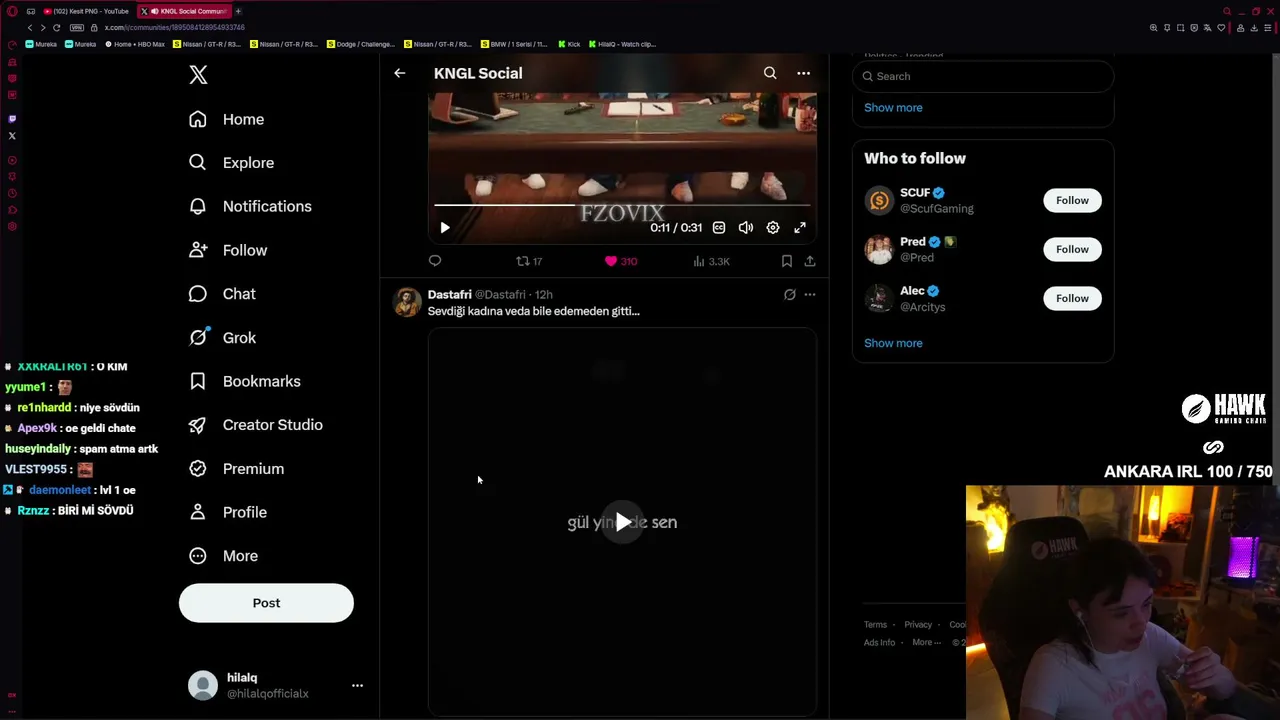The width and height of the screenshot is (1280, 720).
Task: Share the FZOVIX video post
Action: [x=810, y=261]
